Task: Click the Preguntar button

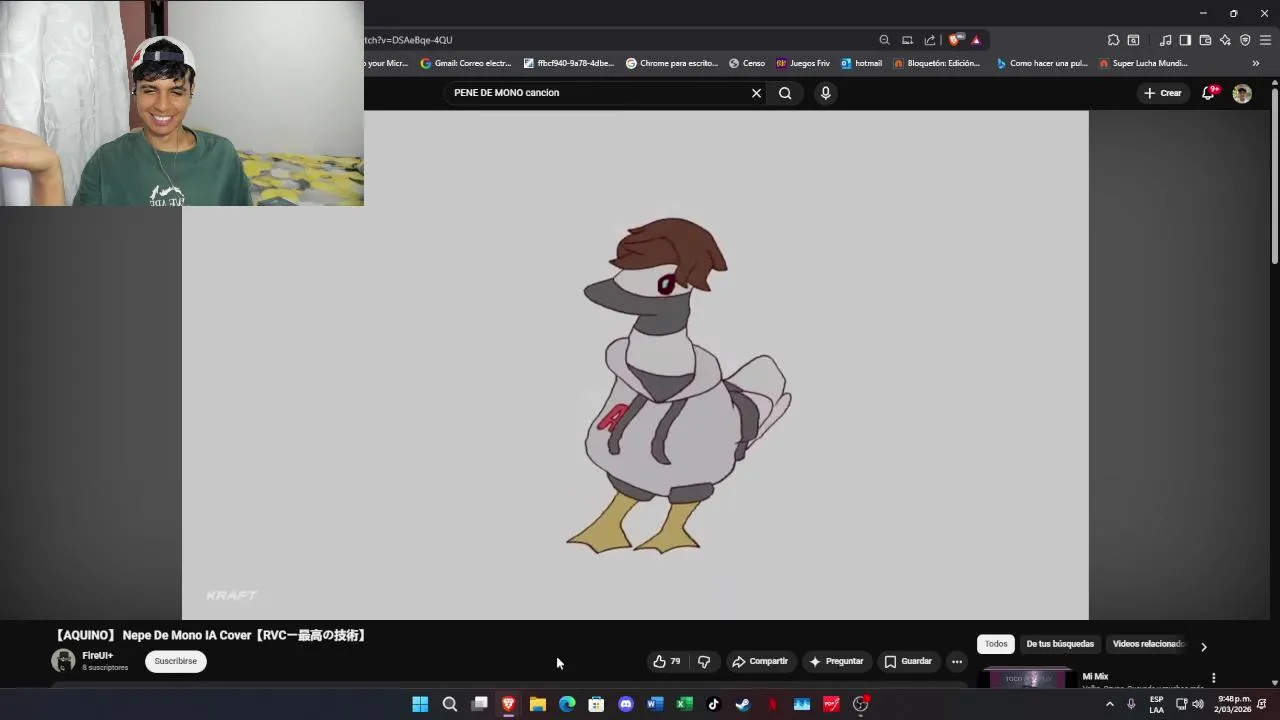Action: click(836, 661)
